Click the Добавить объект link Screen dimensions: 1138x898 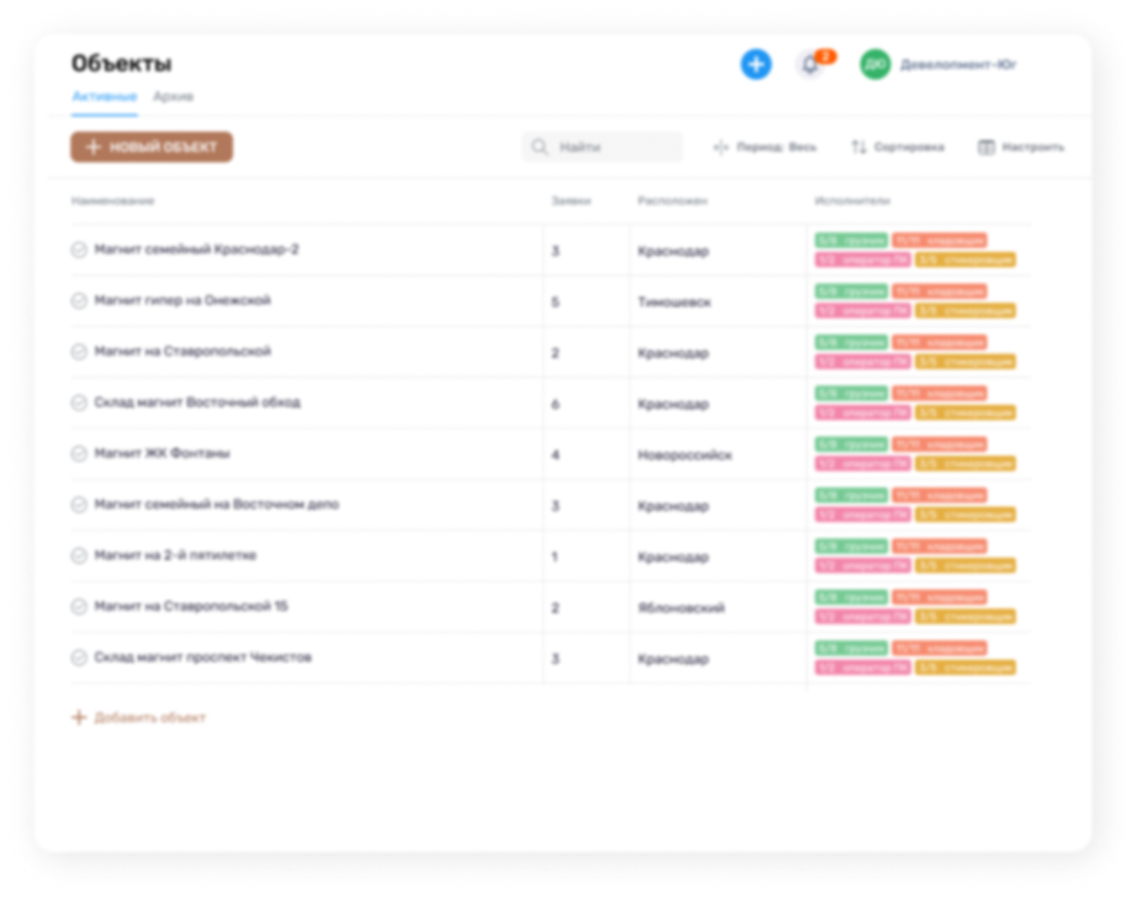(150, 717)
